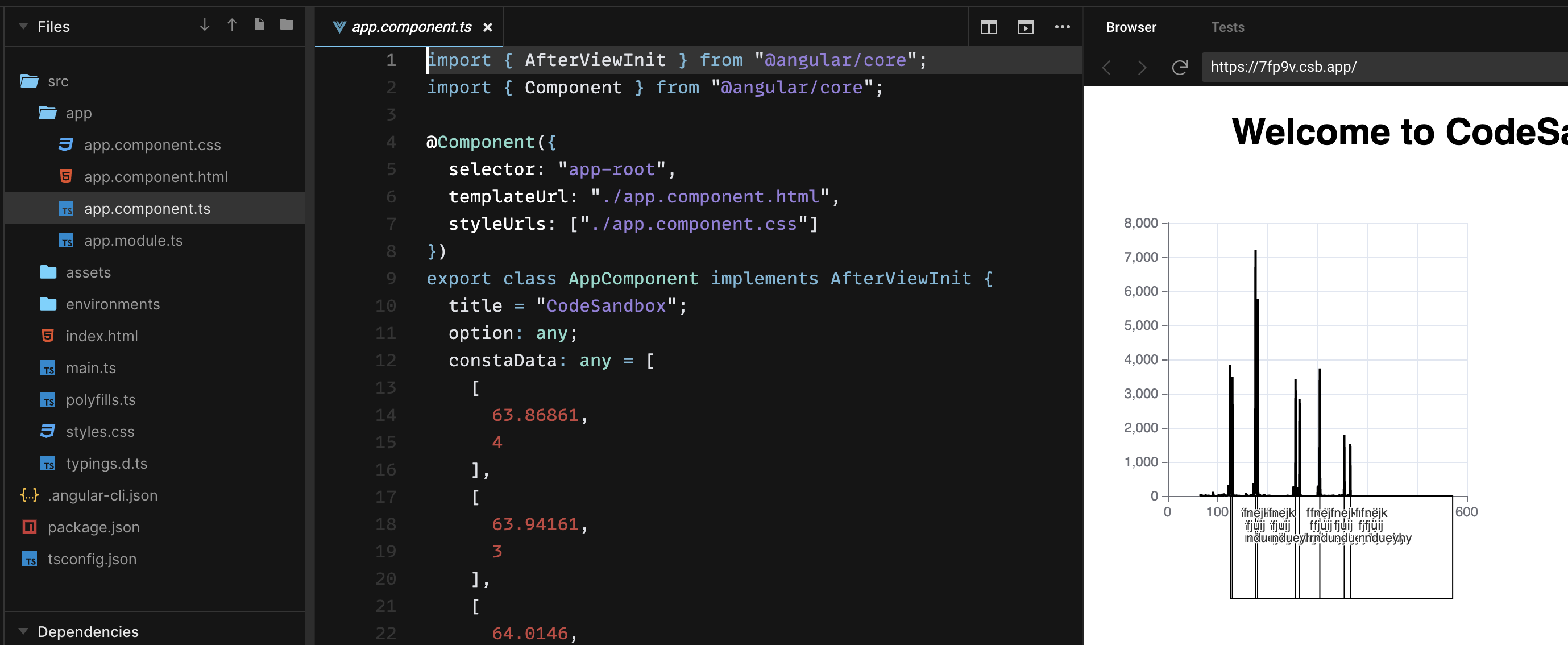
Task: Refresh the browser preview
Action: [1180, 68]
